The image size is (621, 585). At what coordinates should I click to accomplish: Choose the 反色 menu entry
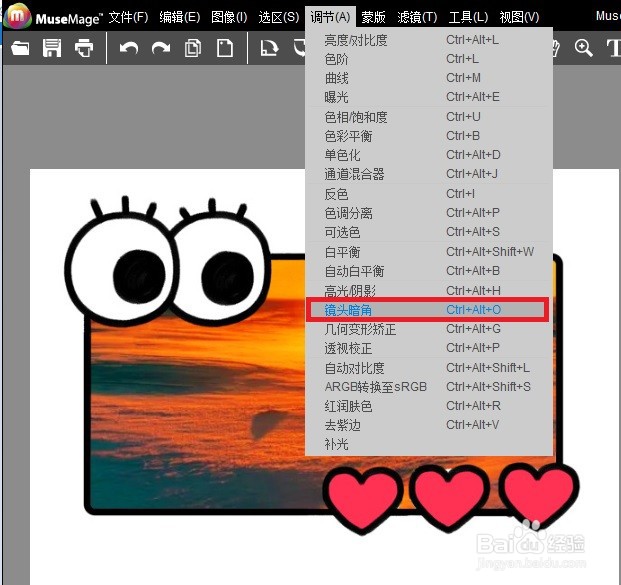tap(429, 194)
